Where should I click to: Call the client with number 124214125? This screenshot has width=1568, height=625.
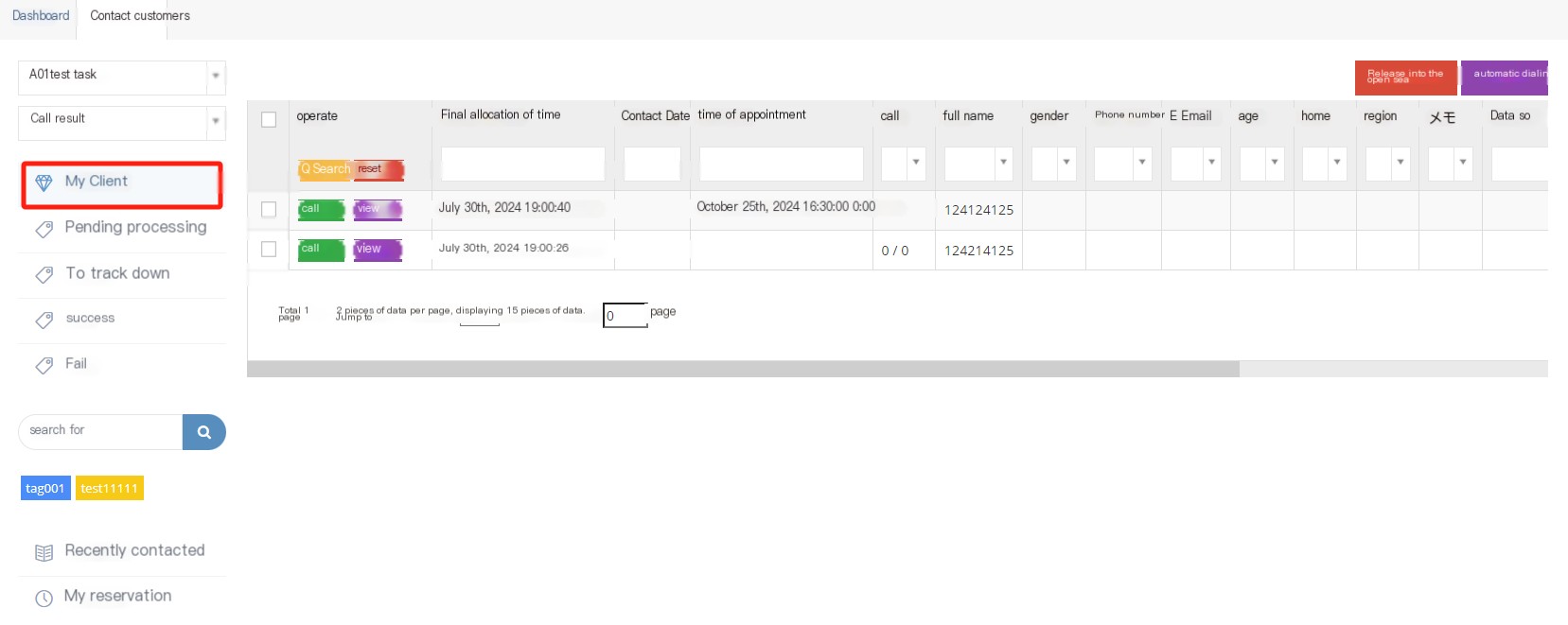click(x=322, y=250)
